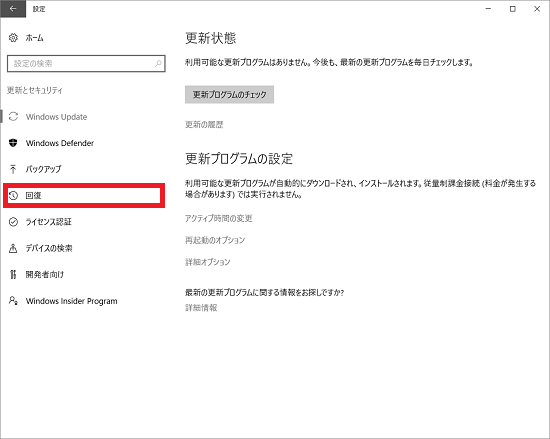This screenshot has height=439, width=550.
Task: Open 再起動のオプション link
Action: pos(215,240)
